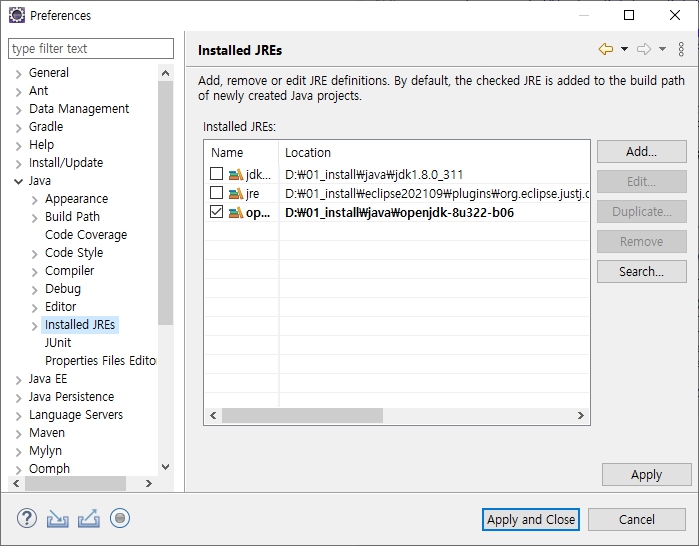Expand the Gradle tree node
Viewport: 699px width, 546px height.
click(18, 128)
